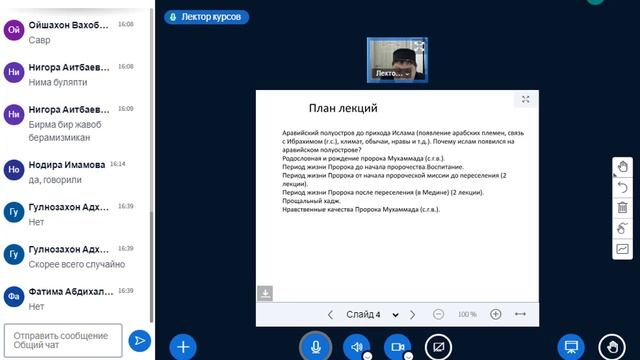Open the webcam options dropdown arrow
640x360 pixels.
coord(408,356)
